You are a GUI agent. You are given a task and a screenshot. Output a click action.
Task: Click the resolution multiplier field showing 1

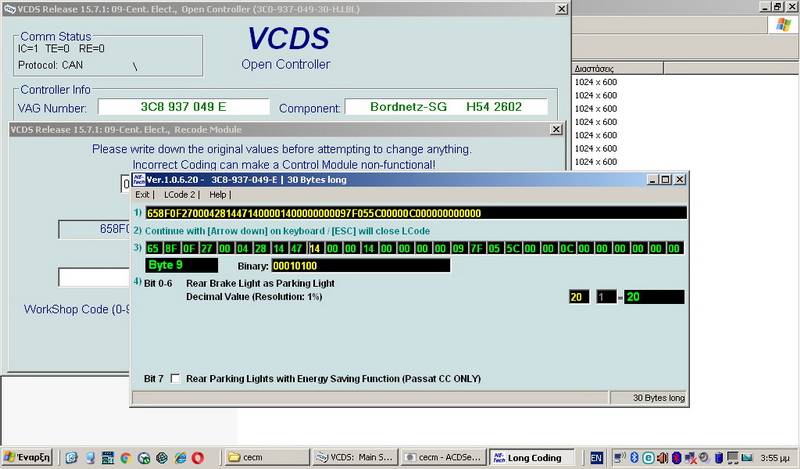tap(606, 297)
